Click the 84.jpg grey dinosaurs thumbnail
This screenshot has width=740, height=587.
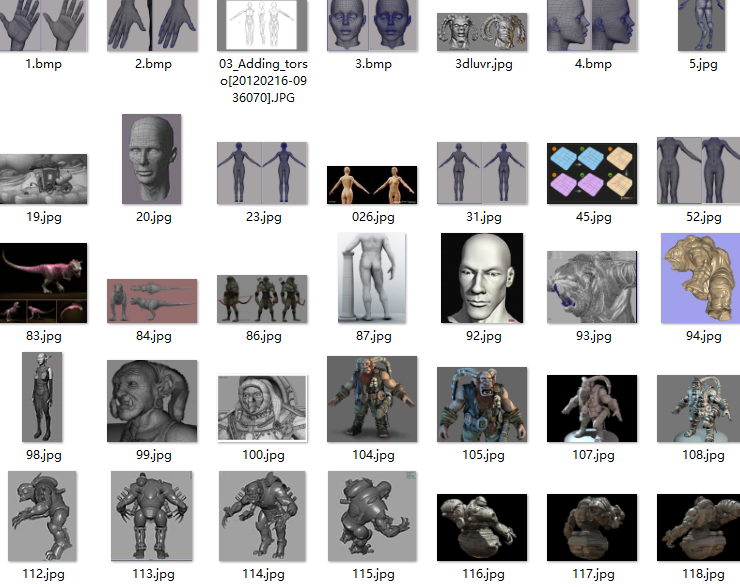[153, 301]
